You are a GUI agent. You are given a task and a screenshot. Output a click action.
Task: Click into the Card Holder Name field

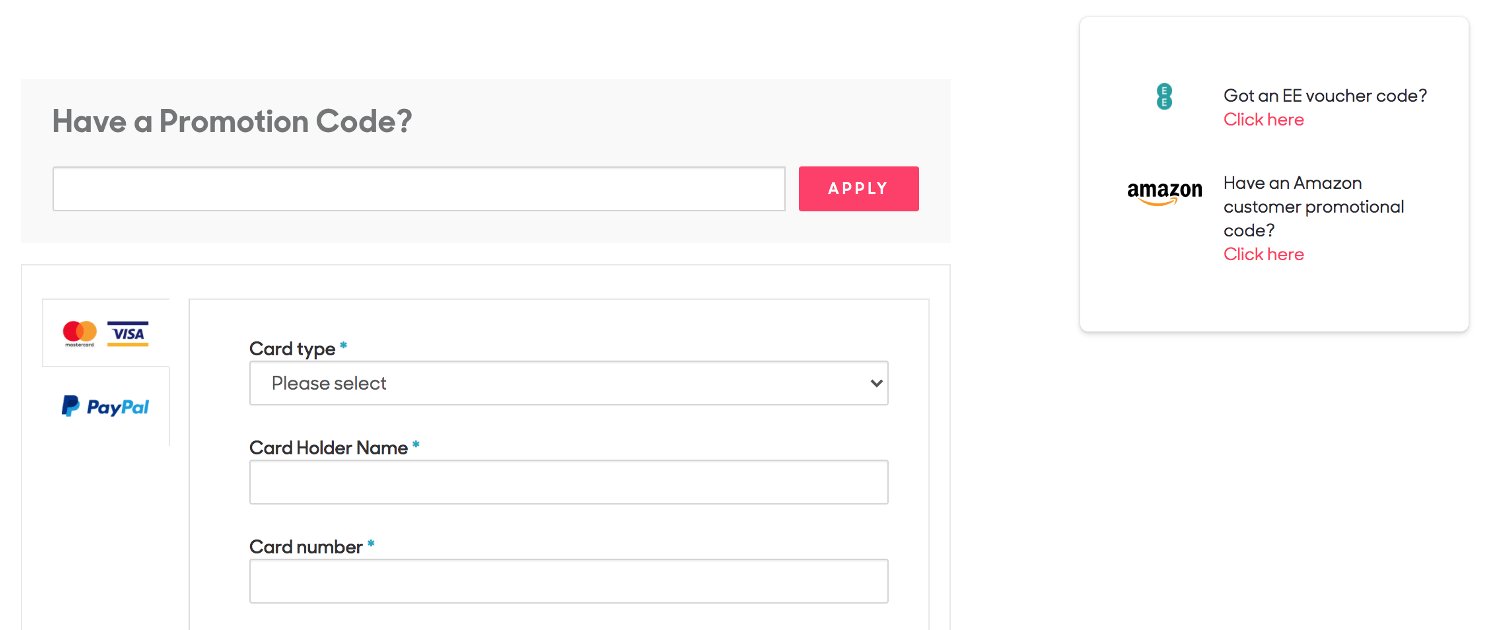tap(569, 482)
